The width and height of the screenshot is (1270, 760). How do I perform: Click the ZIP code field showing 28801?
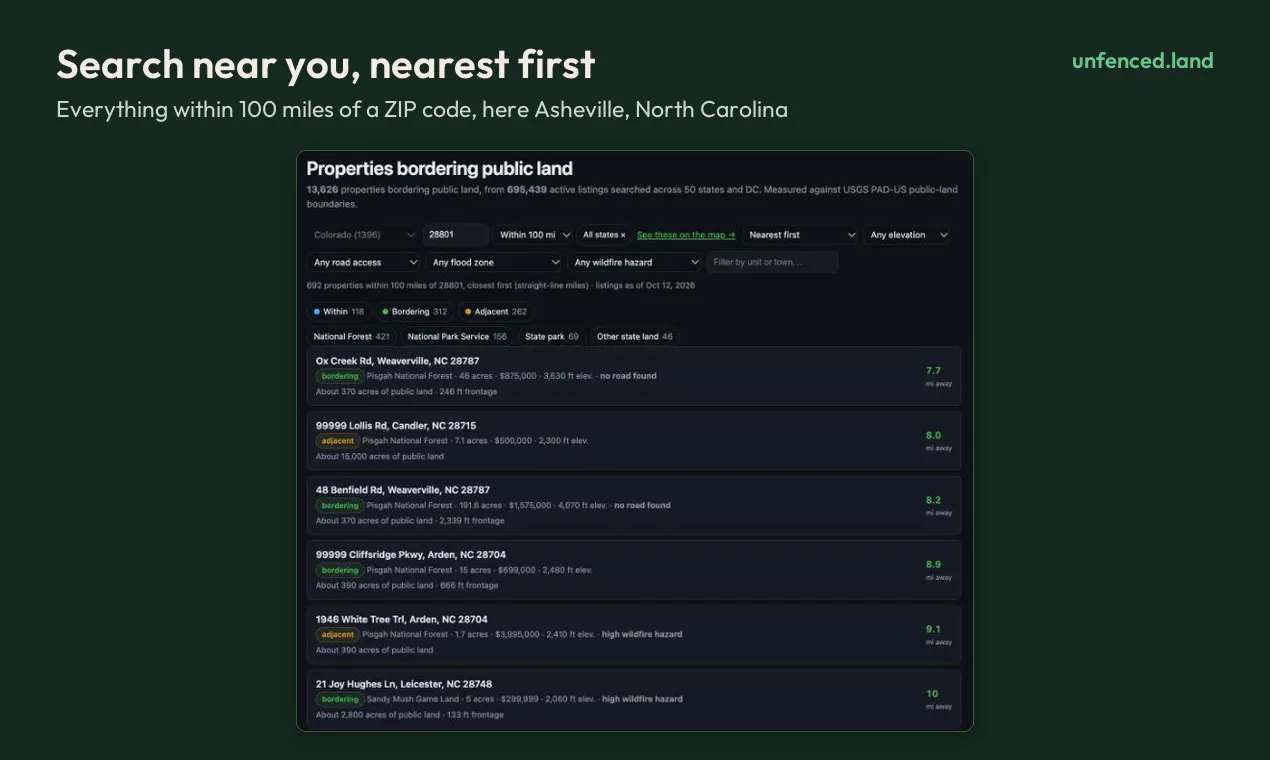click(455, 235)
